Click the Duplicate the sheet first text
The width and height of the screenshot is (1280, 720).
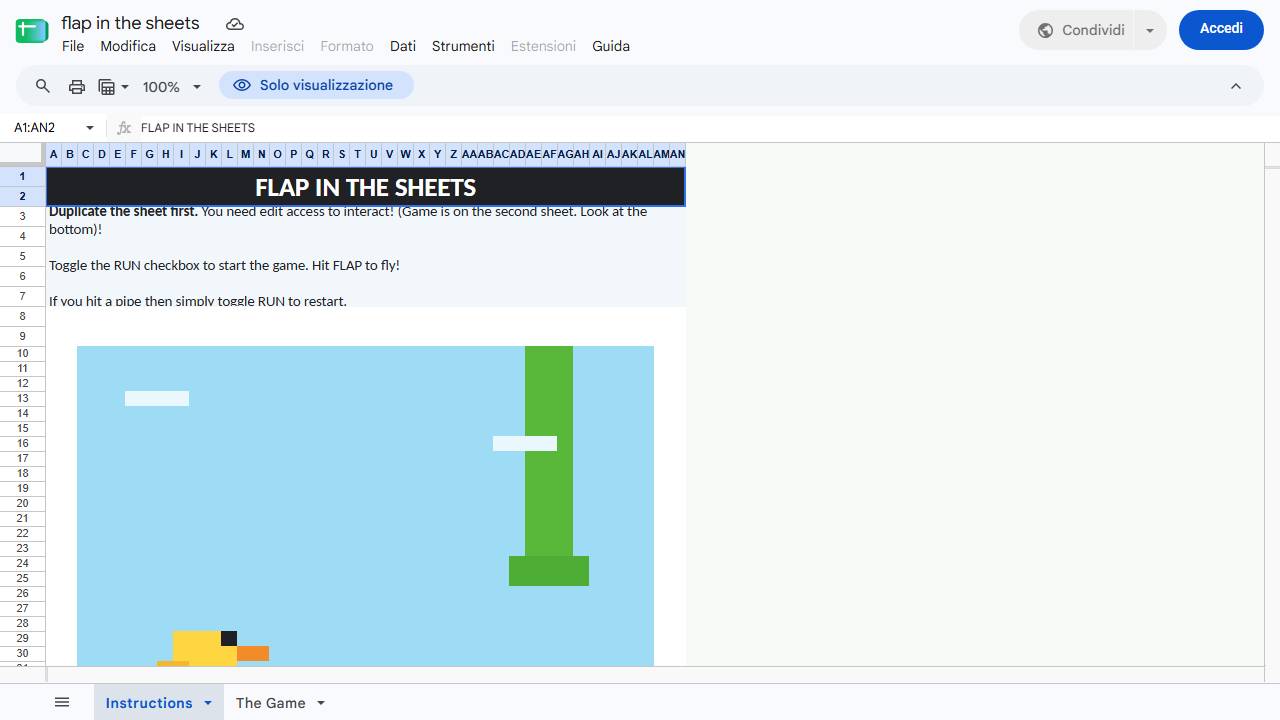pos(123,212)
